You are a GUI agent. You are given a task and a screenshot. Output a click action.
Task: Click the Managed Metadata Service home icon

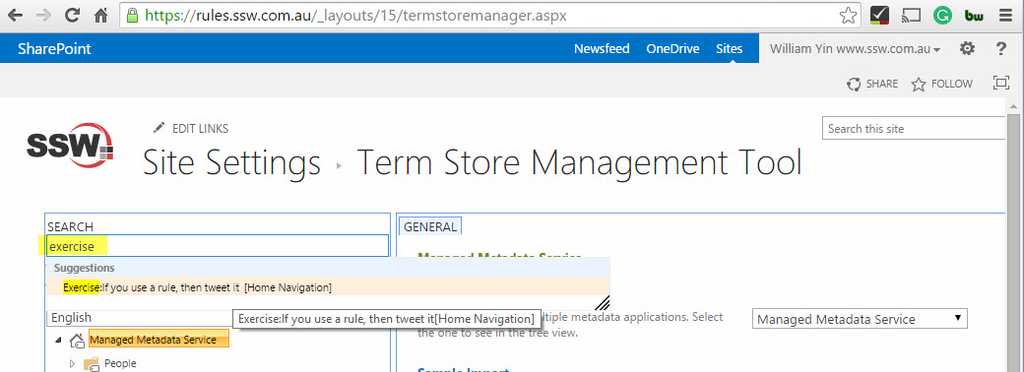pos(77,340)
